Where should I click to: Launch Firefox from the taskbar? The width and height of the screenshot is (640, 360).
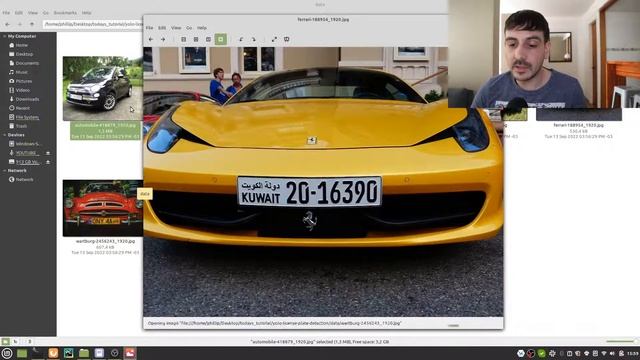pyautogui.click(x=53, y=353)
